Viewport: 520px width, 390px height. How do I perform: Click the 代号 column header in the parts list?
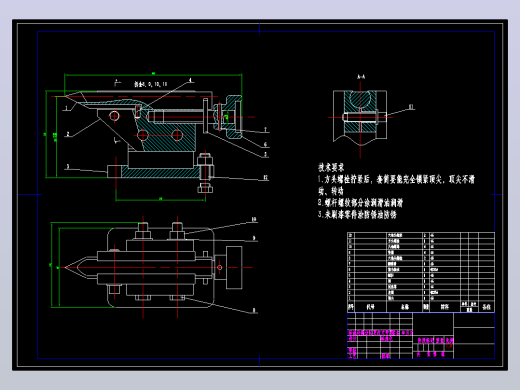point(370,307)
